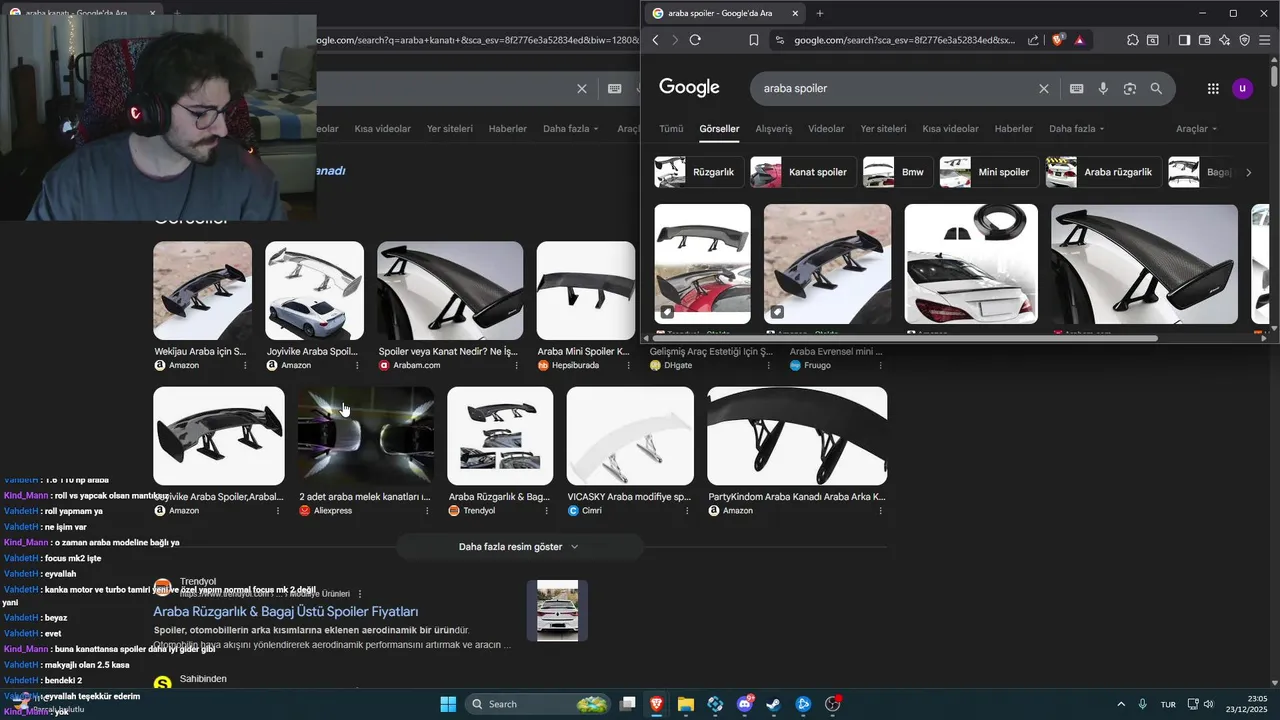
Task: Open the purple Google account avatar
Action: pos(1242,88)
